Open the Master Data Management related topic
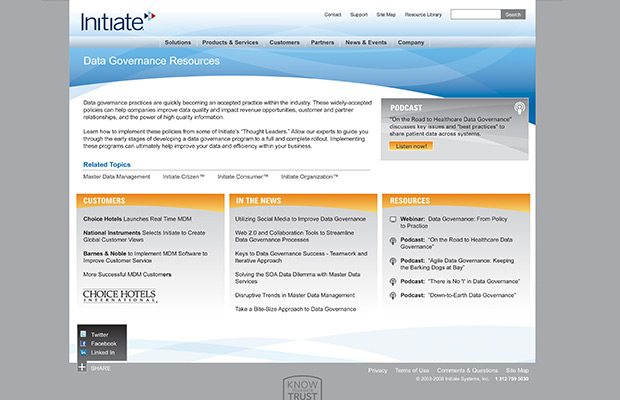The image size is (620, 400). (x=117, y=176)
